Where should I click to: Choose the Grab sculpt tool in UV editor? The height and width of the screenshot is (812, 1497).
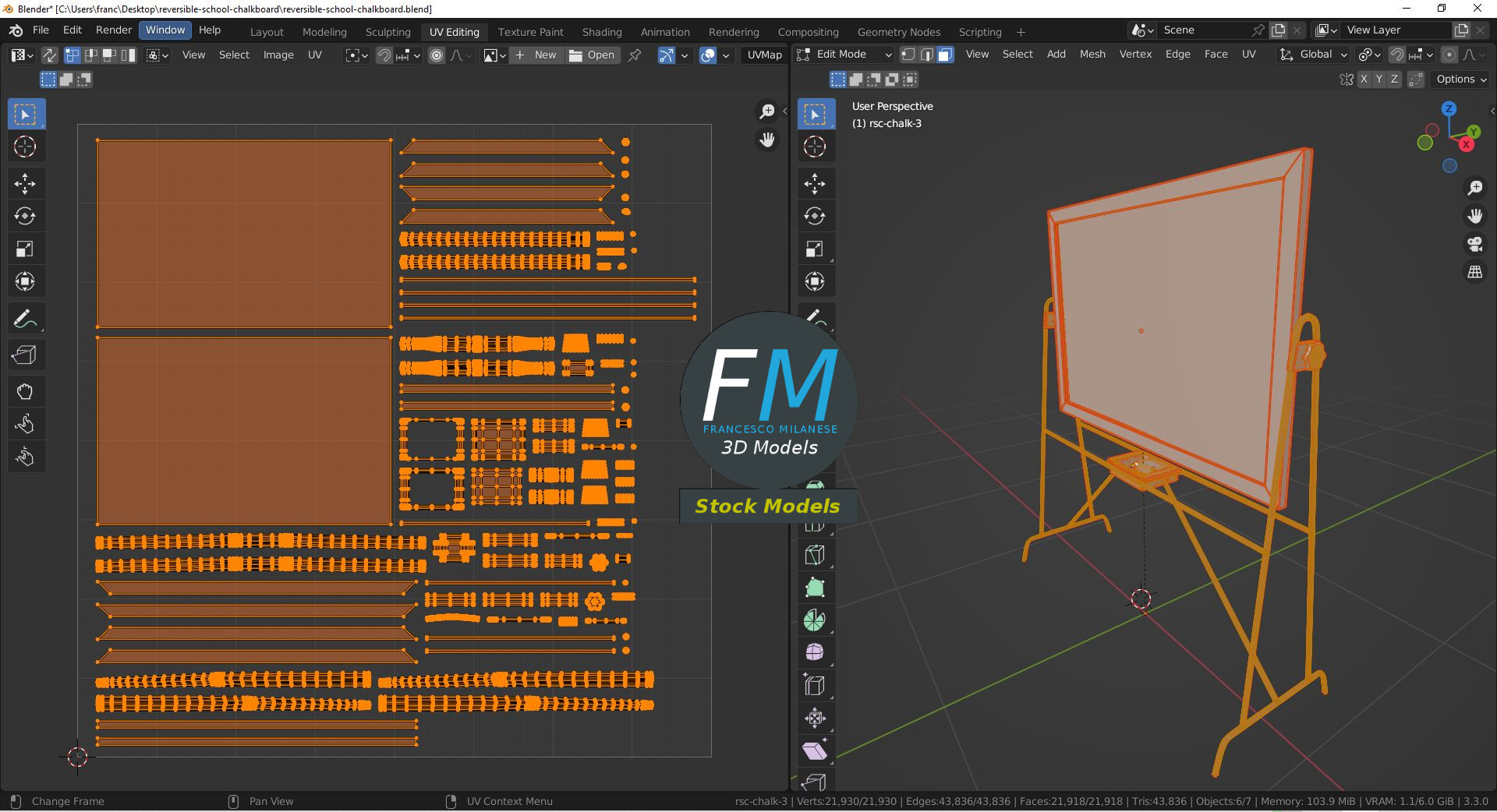coord(25,391)
